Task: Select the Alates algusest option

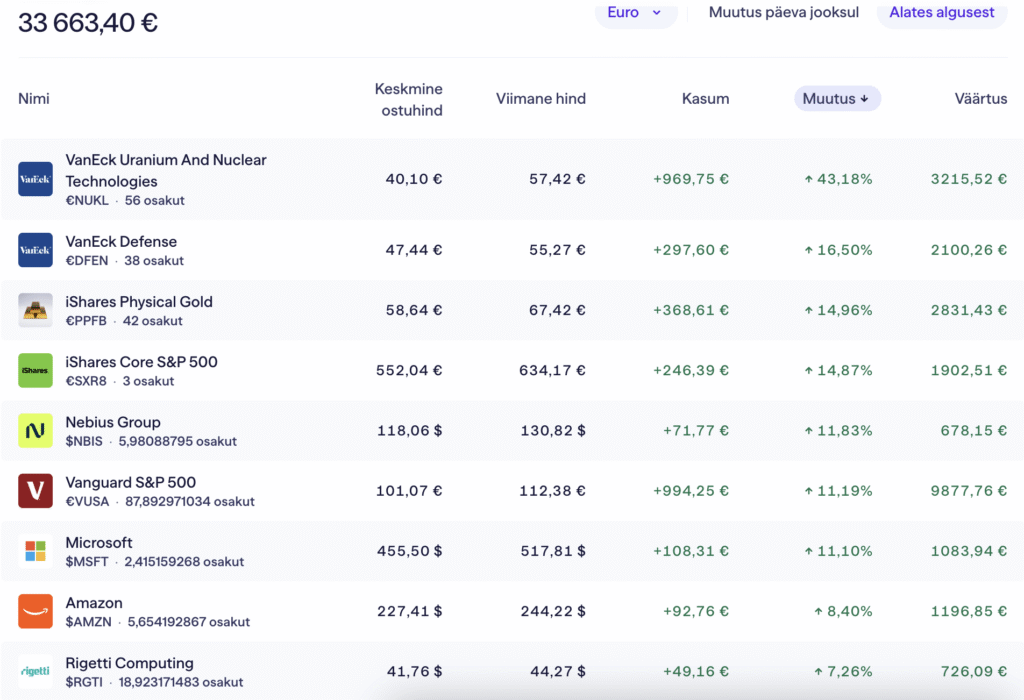Action: [x=941, y=13]
